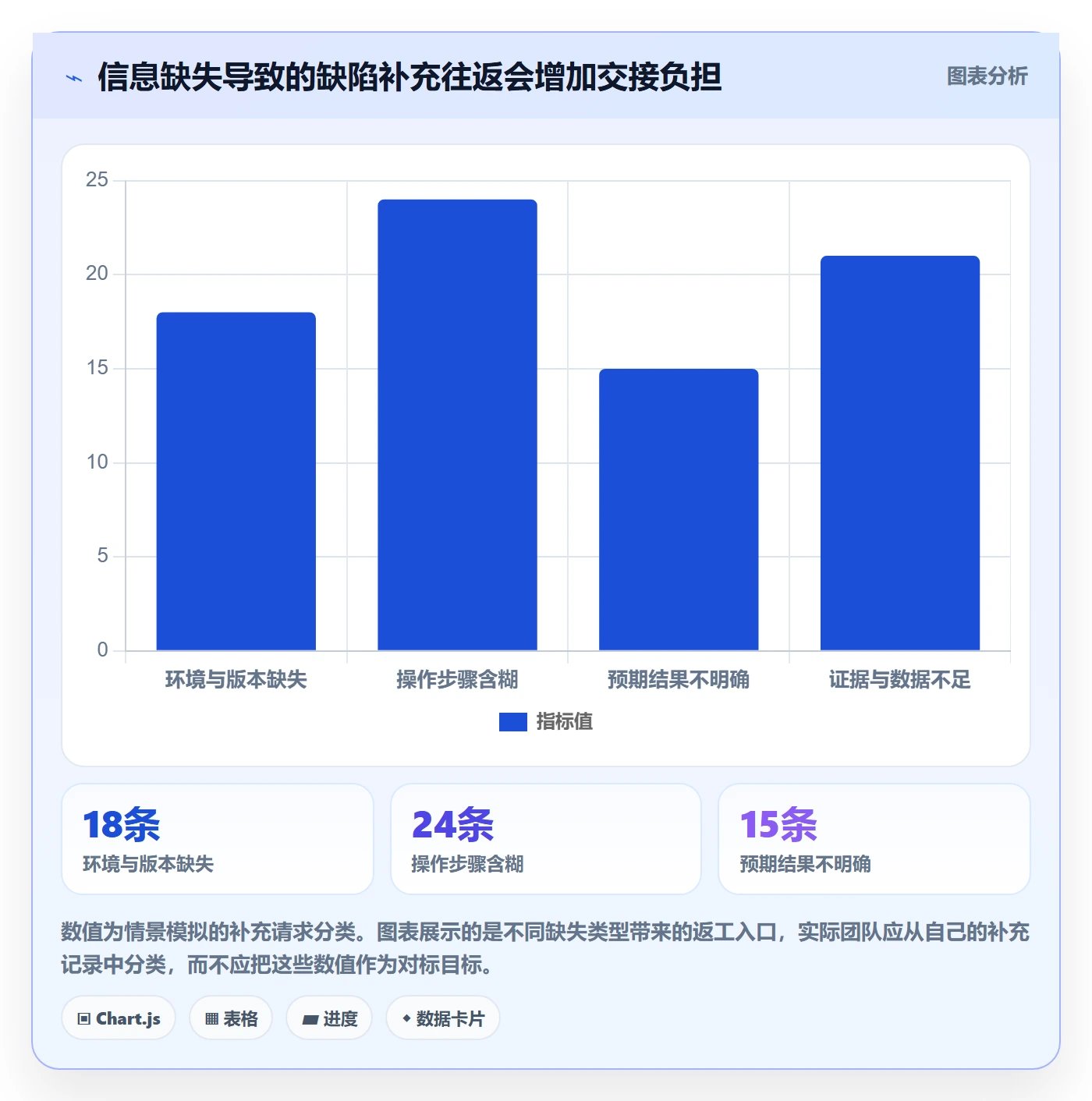This screenshot has width=1092, height=1101.
Task: Toggle the 指标值 legend color box
Action: pos(512,722)
